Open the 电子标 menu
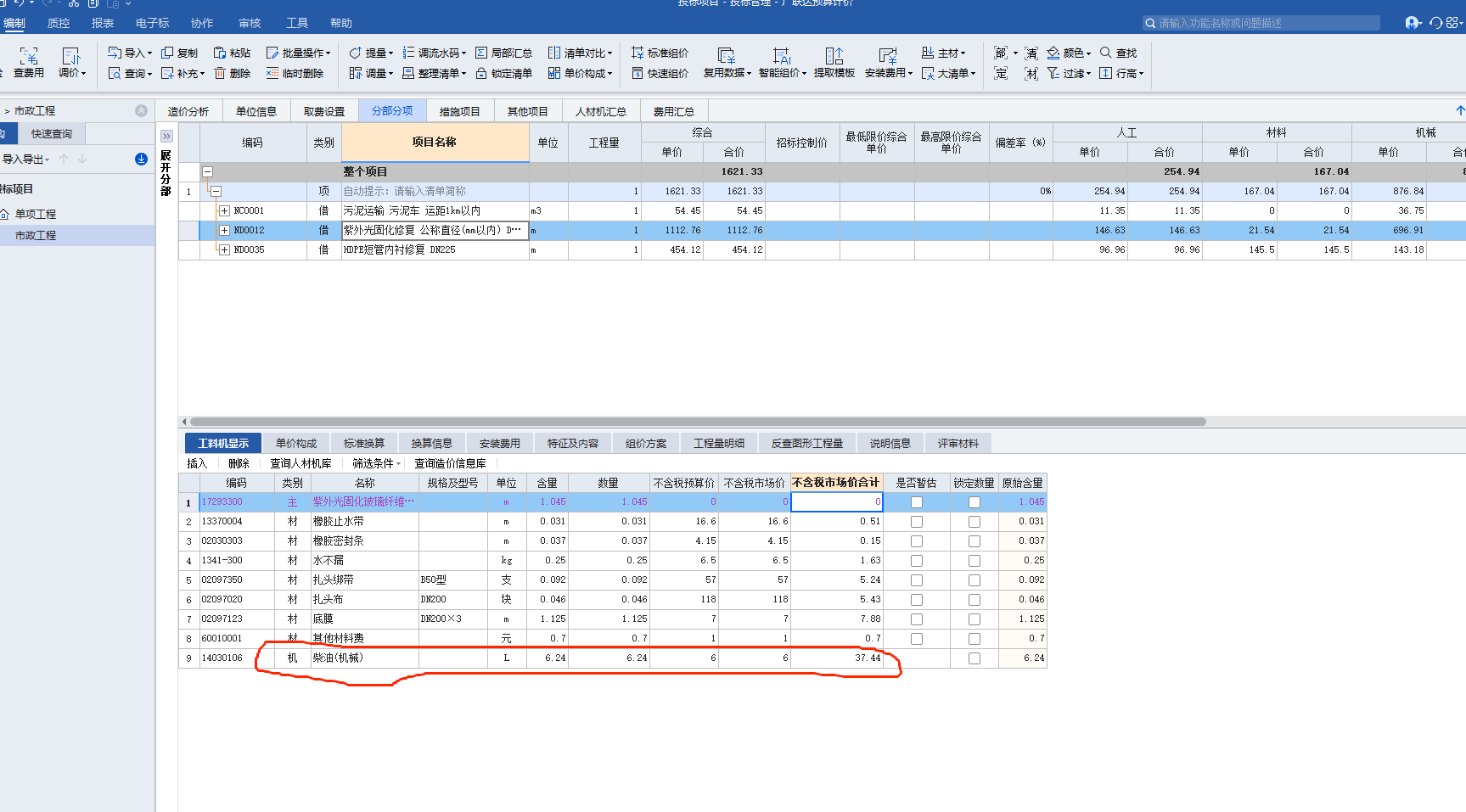This screenshot has height=812, width=1466. point(153,23)
